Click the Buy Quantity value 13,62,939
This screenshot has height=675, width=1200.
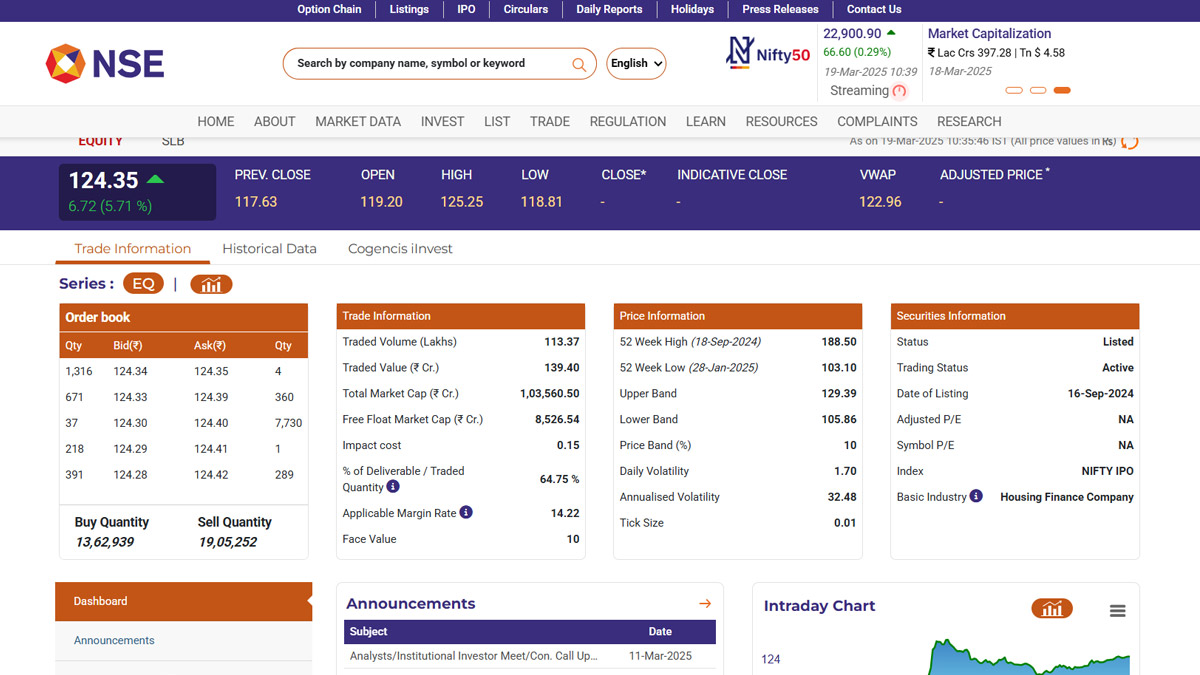(105, 542)
